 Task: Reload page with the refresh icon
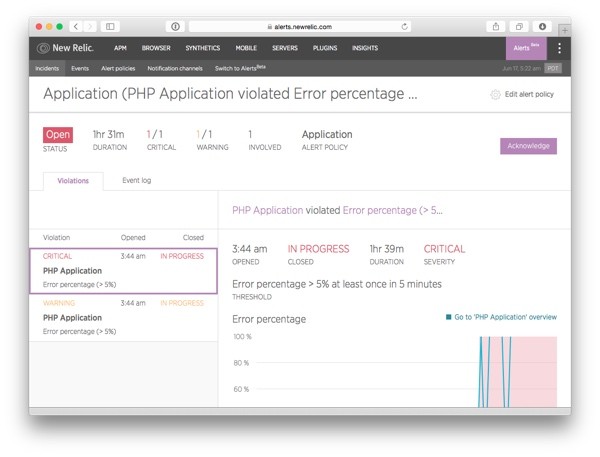tap(404, 26)
